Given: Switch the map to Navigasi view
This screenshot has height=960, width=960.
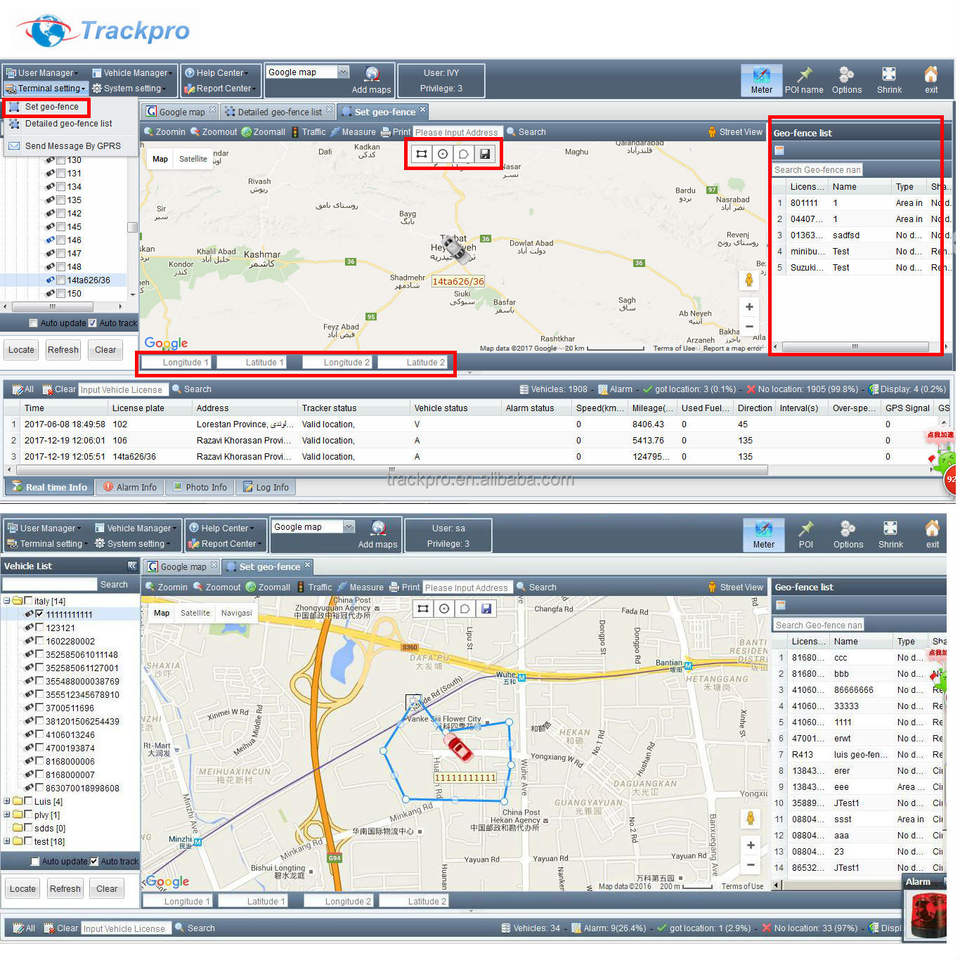Looking at the screenshot, I should [x=236, y=613].
